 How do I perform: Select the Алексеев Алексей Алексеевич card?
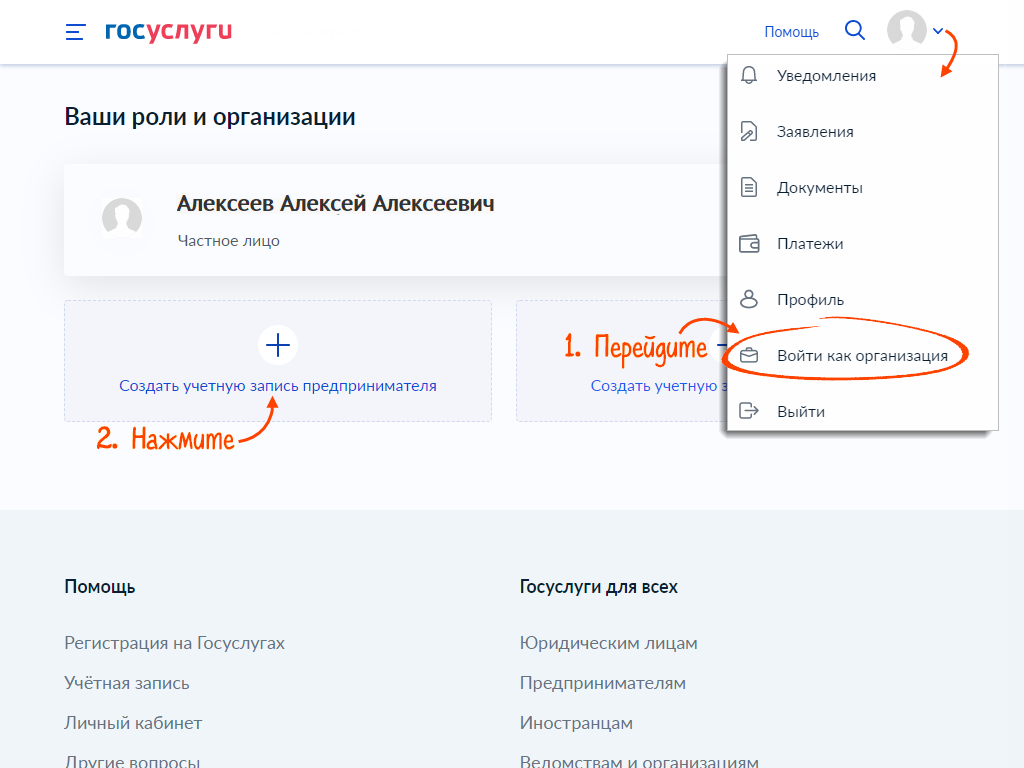click(x=395, y=220)
